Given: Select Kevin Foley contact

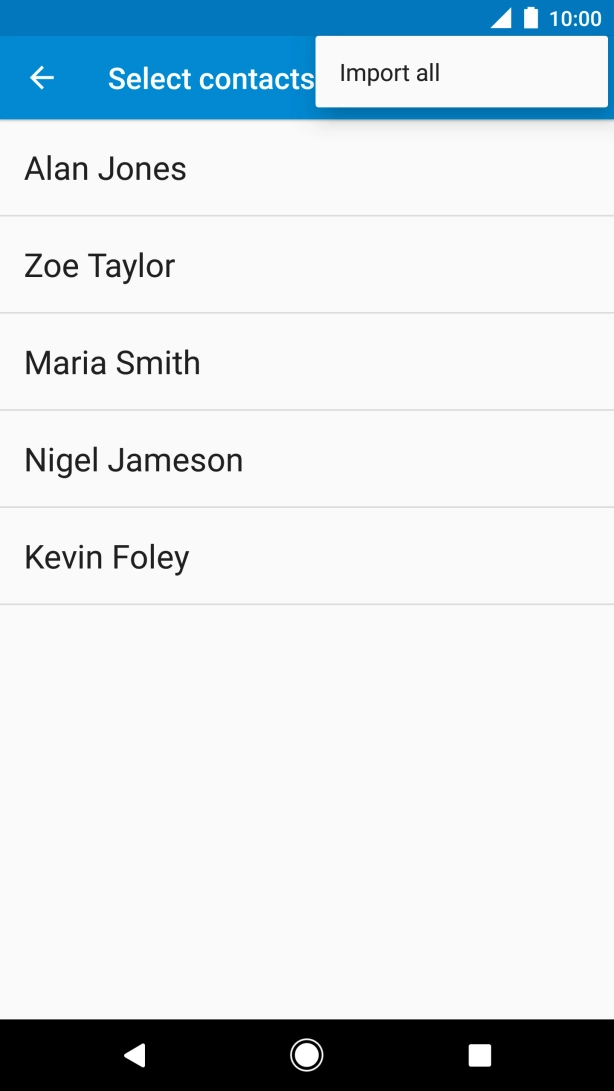Looking at the screenshot, I should pyautogui.click(x=106, y=557).
